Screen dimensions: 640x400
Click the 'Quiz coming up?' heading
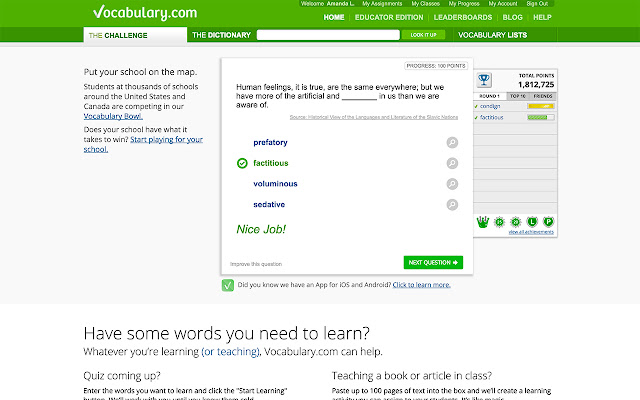click(122, 376)
